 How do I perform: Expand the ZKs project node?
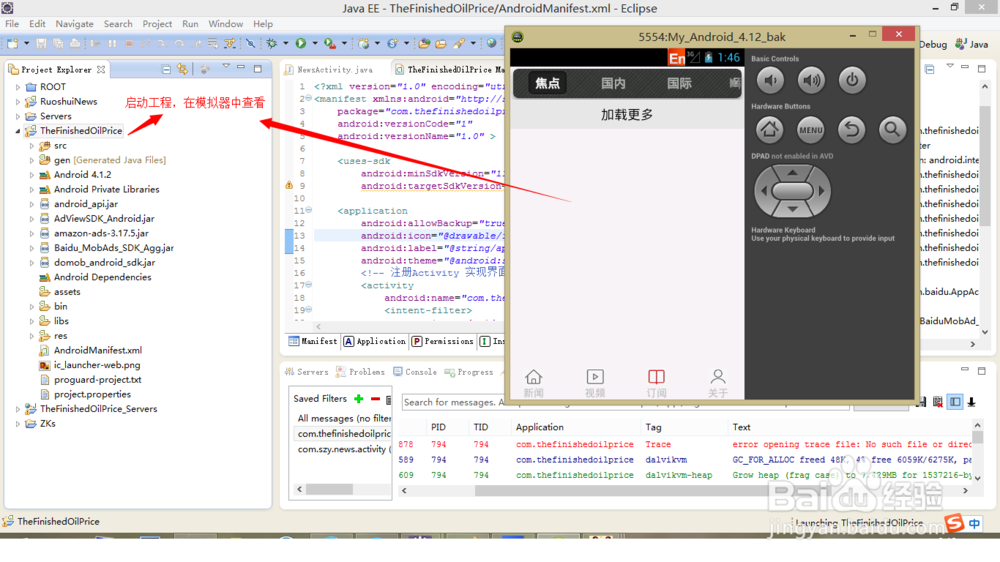[x=18, y=424]
